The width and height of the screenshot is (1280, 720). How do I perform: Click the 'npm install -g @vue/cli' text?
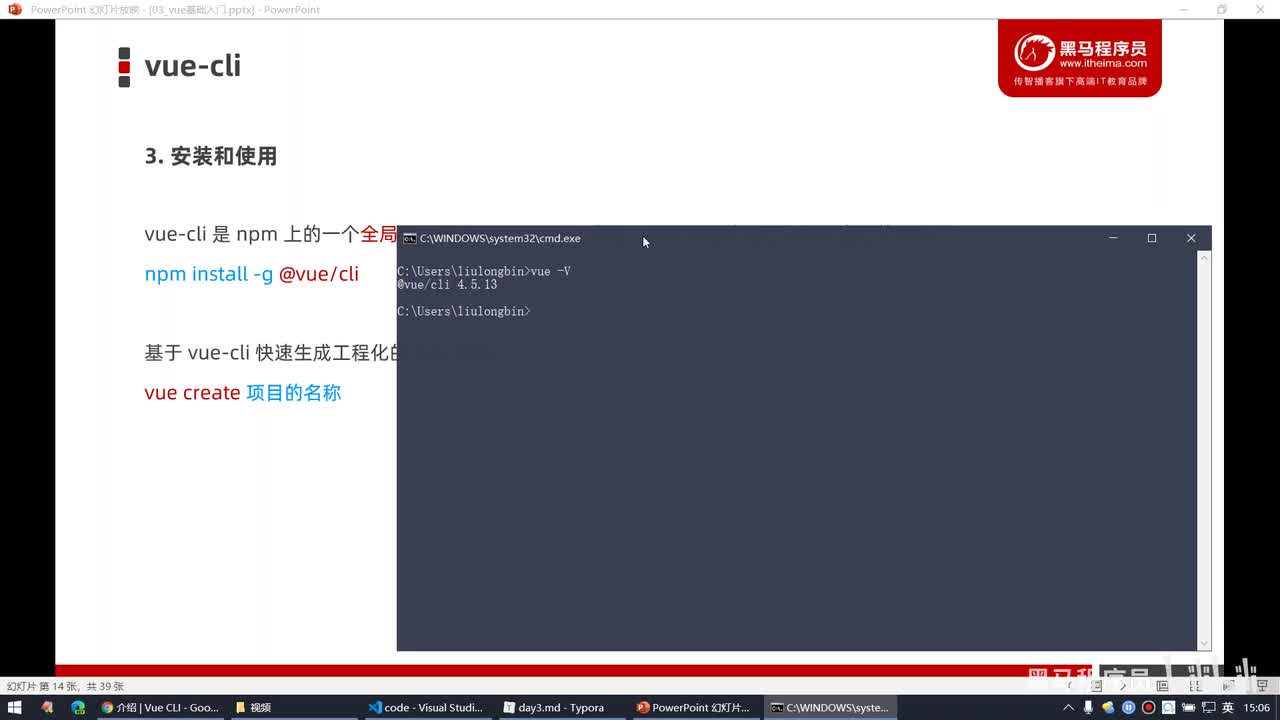251,273
